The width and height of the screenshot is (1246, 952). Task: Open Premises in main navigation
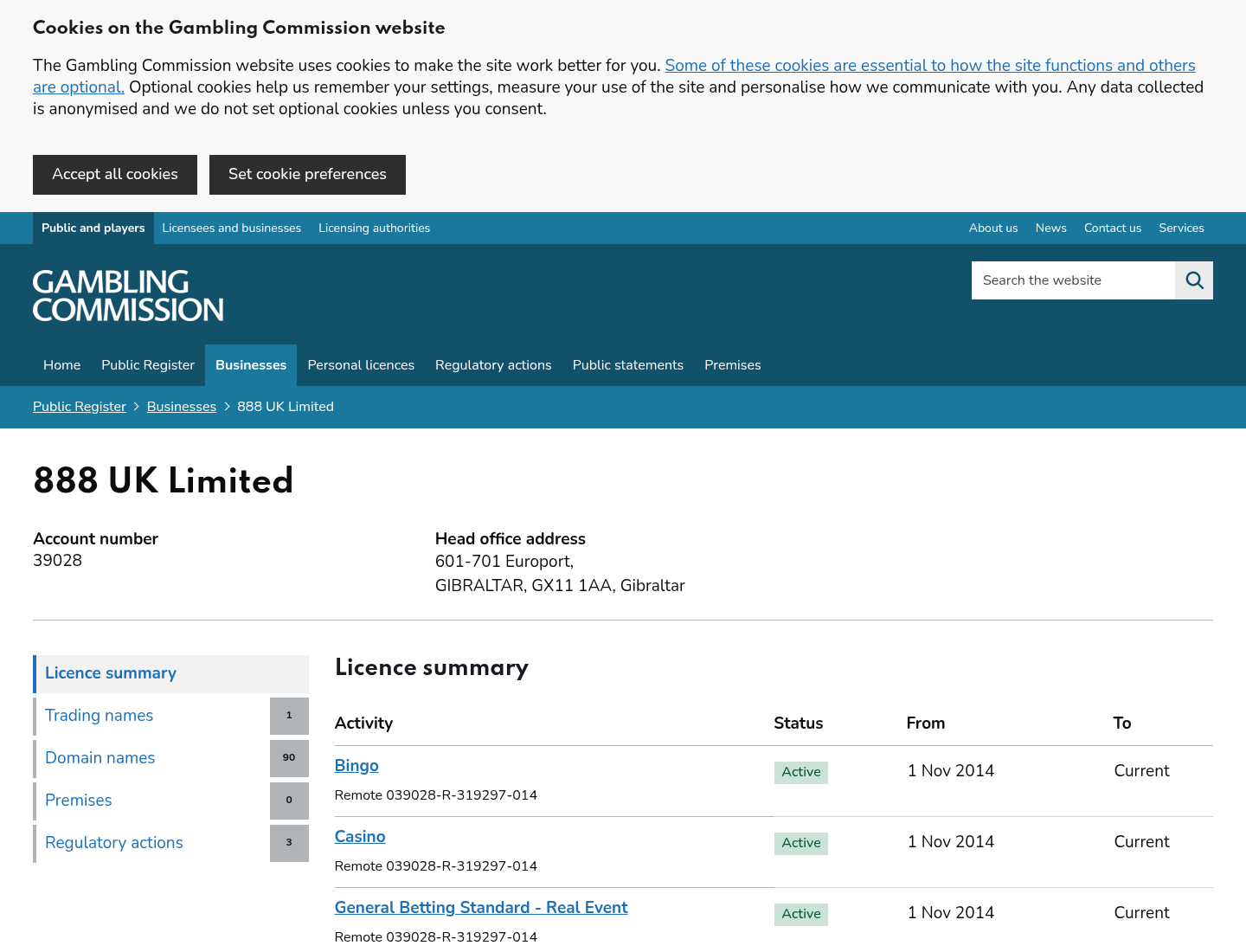[x=733, y=365]
